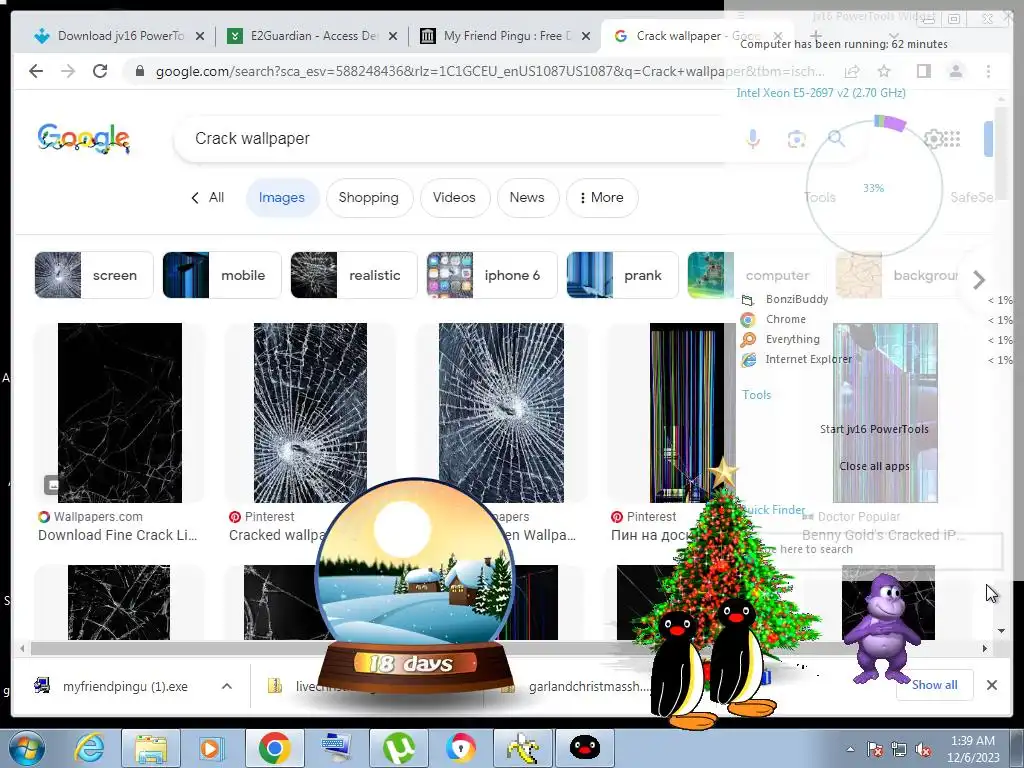Screen dimensions: 1024x768
Task: Click the share page icon in address bar
Action: click(852, 71)
